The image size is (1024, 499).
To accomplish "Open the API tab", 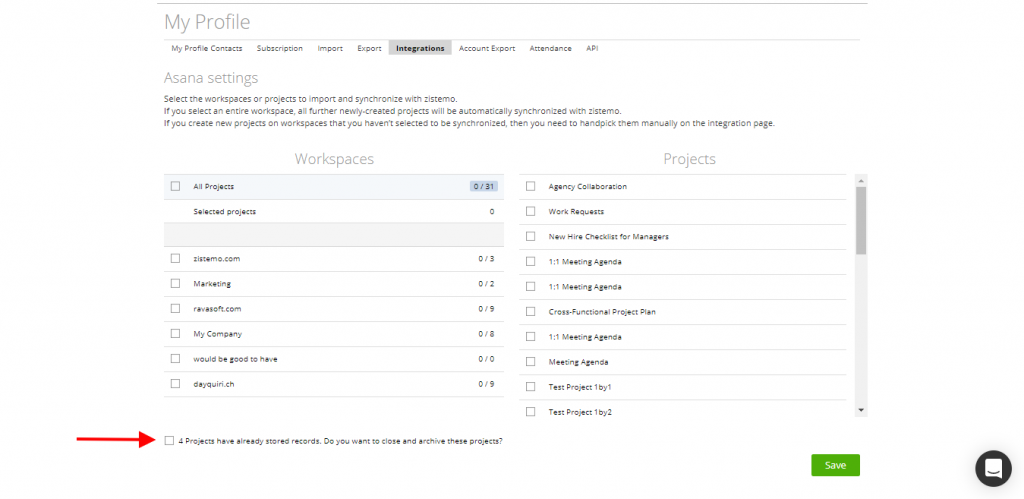I will [x=592, y=48].
